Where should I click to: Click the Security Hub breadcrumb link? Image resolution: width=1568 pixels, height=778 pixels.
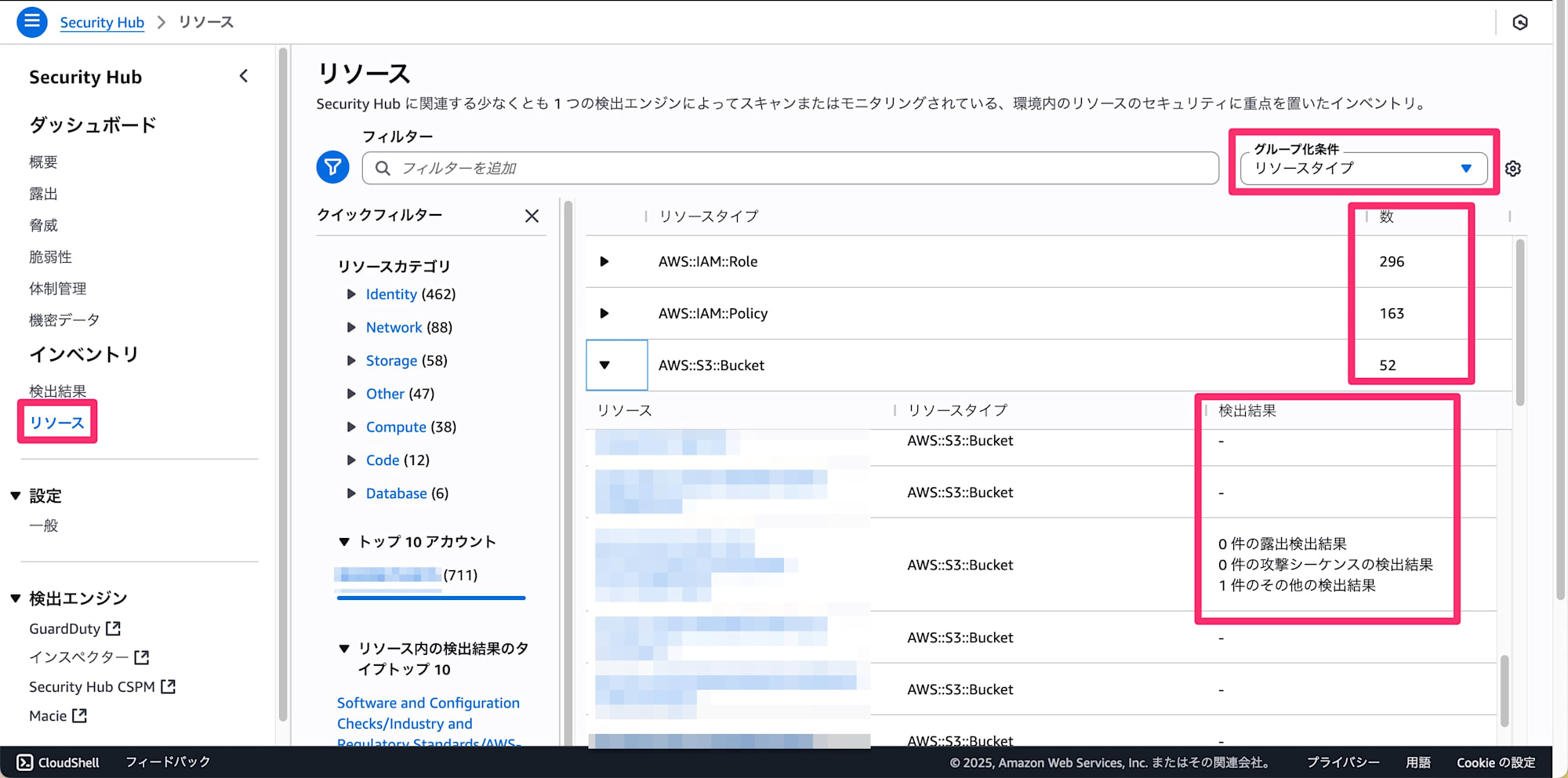click(102, 22)
